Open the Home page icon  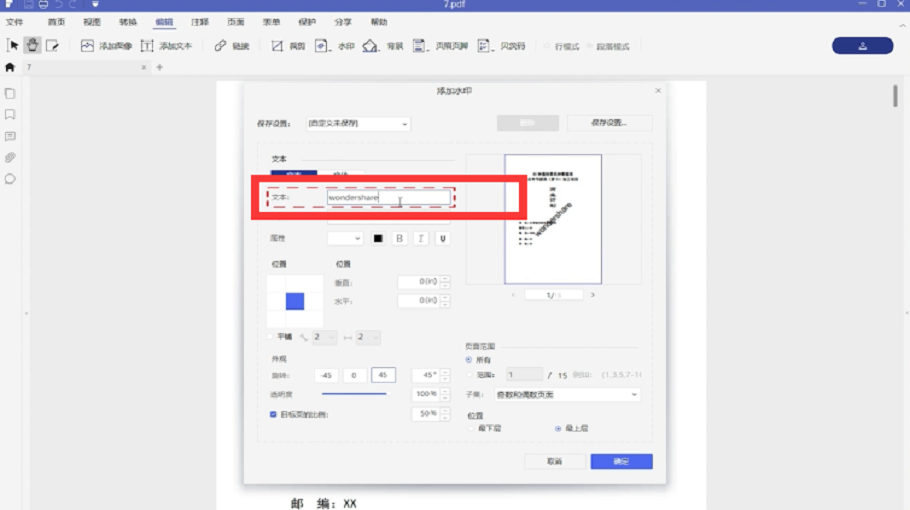(10, 67)
